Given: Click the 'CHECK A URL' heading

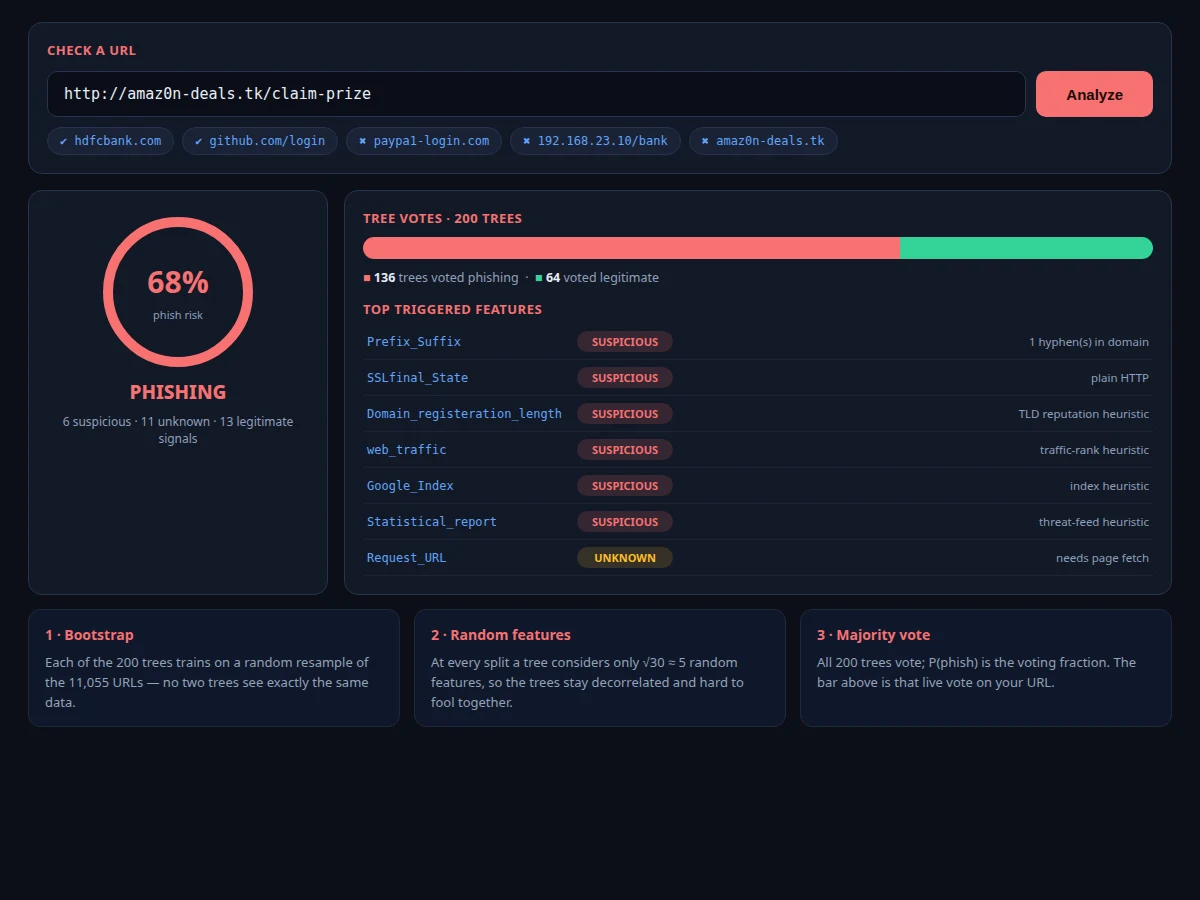Looking at the screenshot, I should point(91,51).
